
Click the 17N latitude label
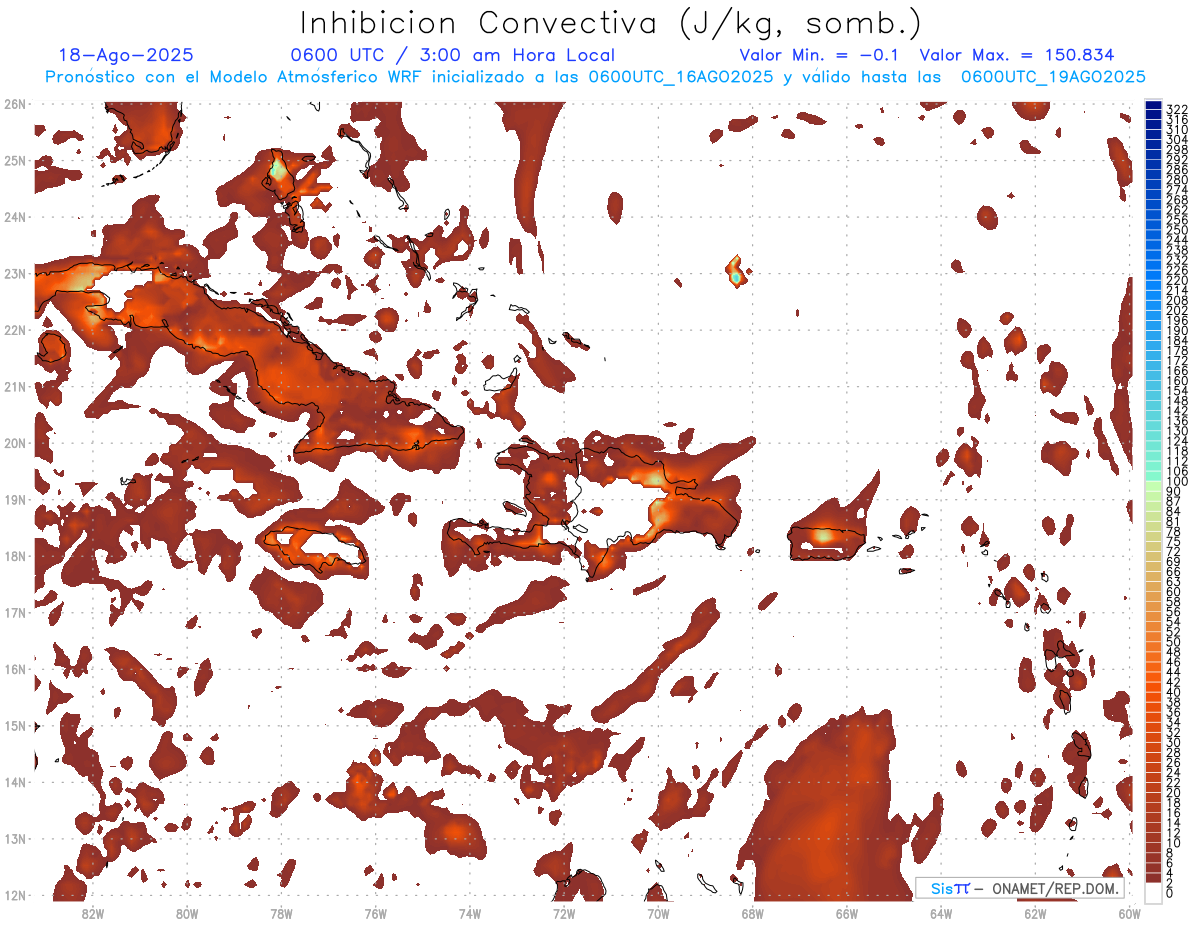pyautogui.click(x=15, y=612)
